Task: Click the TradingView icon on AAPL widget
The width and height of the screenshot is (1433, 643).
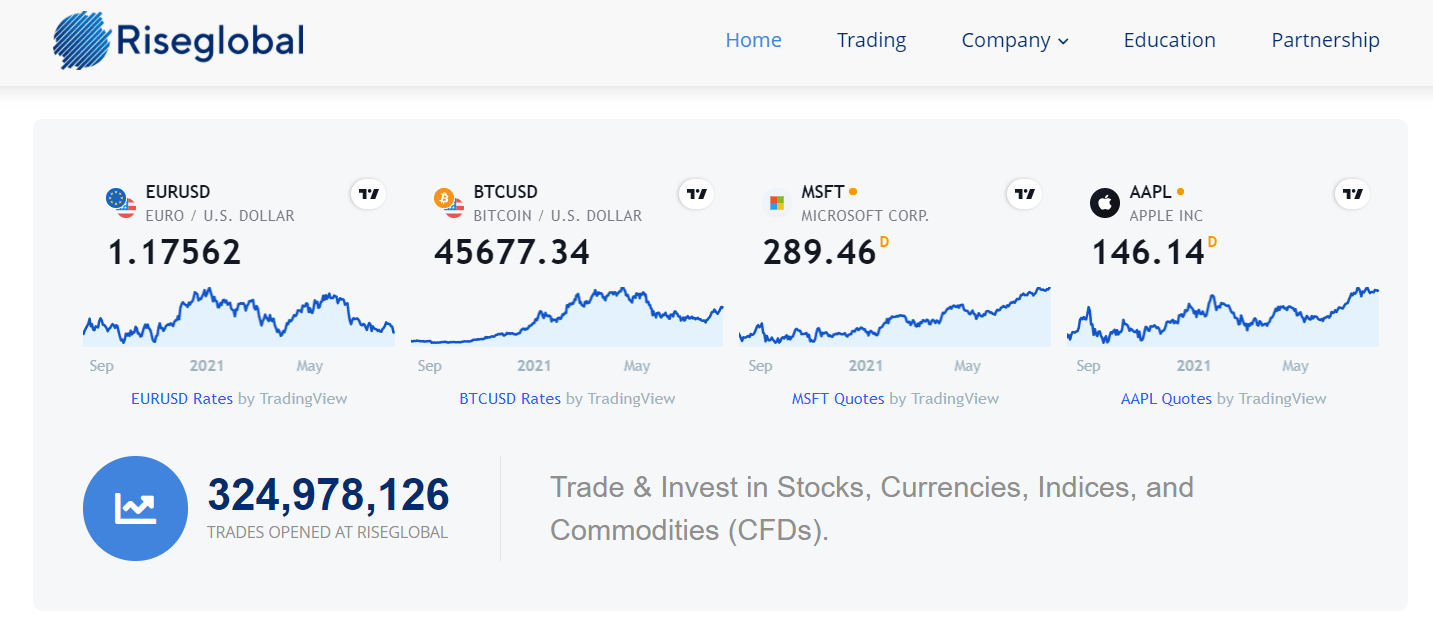Action: point(1352,194)
